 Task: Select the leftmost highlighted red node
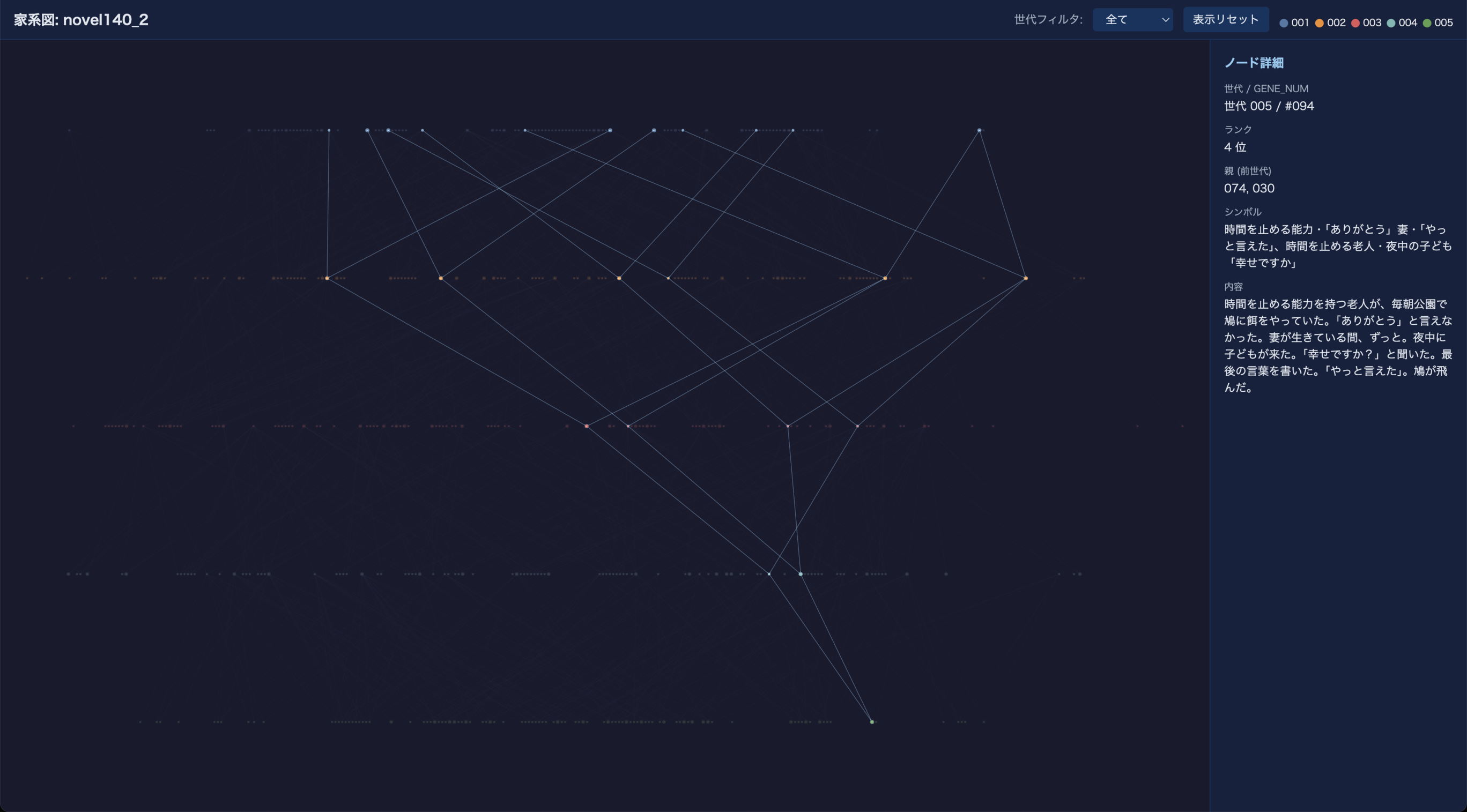pos(587,426)
